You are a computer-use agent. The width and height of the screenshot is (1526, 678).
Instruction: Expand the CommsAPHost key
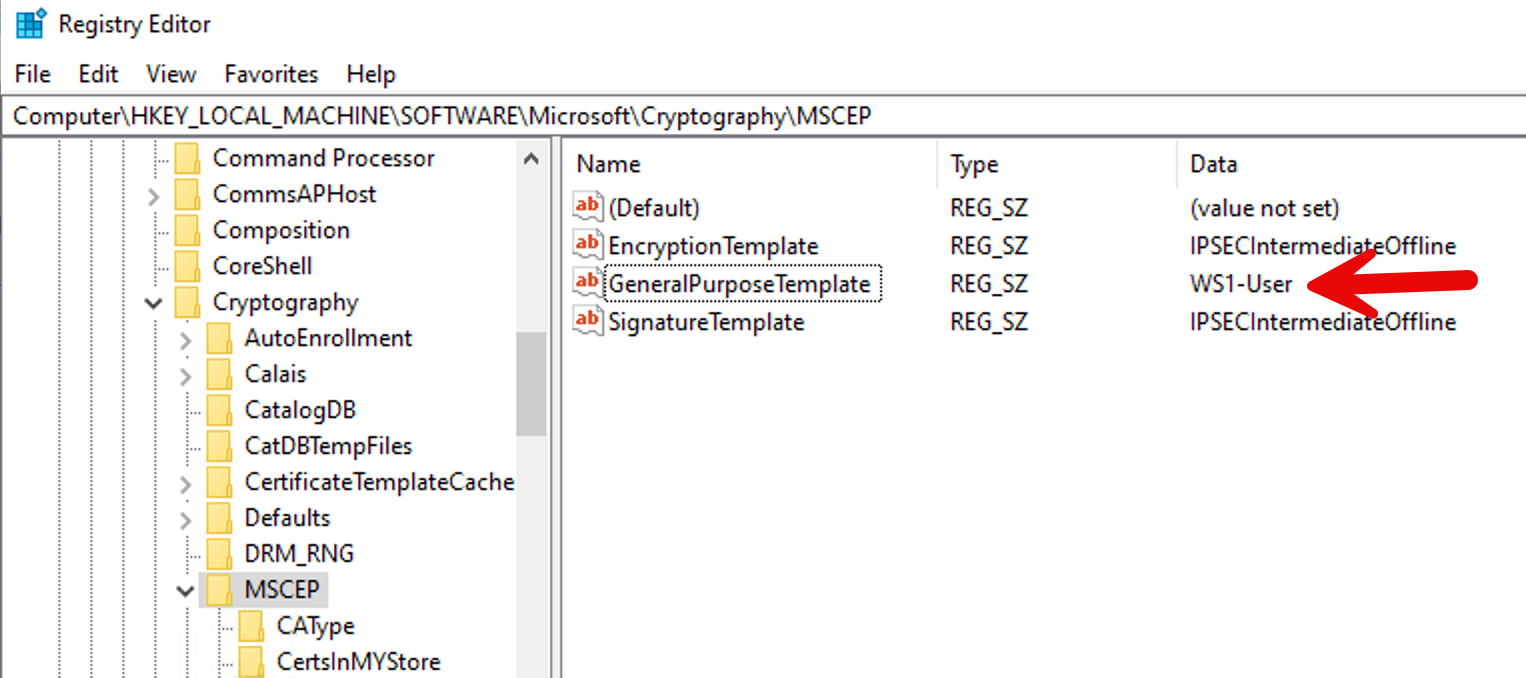click(x=153, y=195)
